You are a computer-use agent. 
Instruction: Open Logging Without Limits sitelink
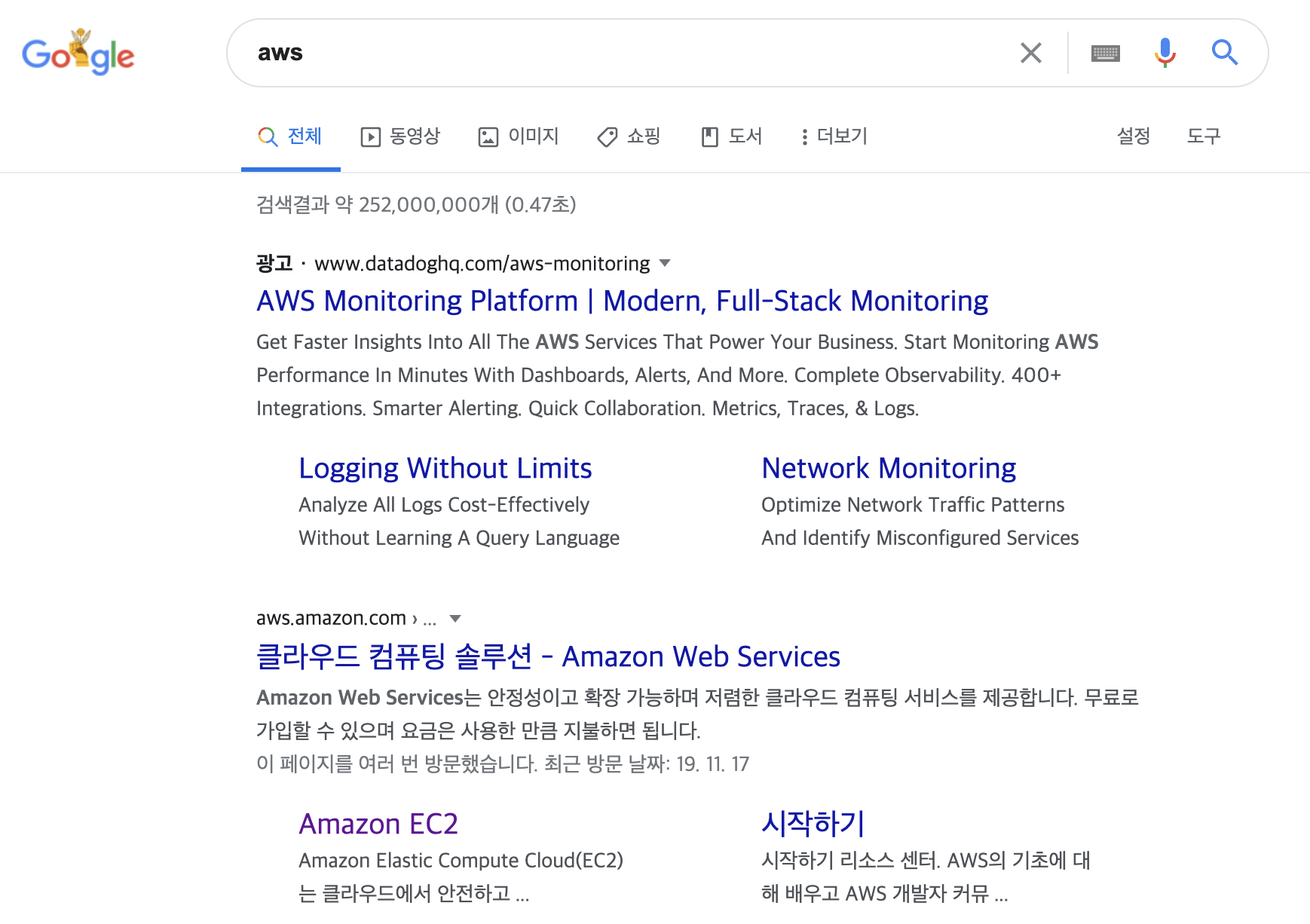point(445,468)
